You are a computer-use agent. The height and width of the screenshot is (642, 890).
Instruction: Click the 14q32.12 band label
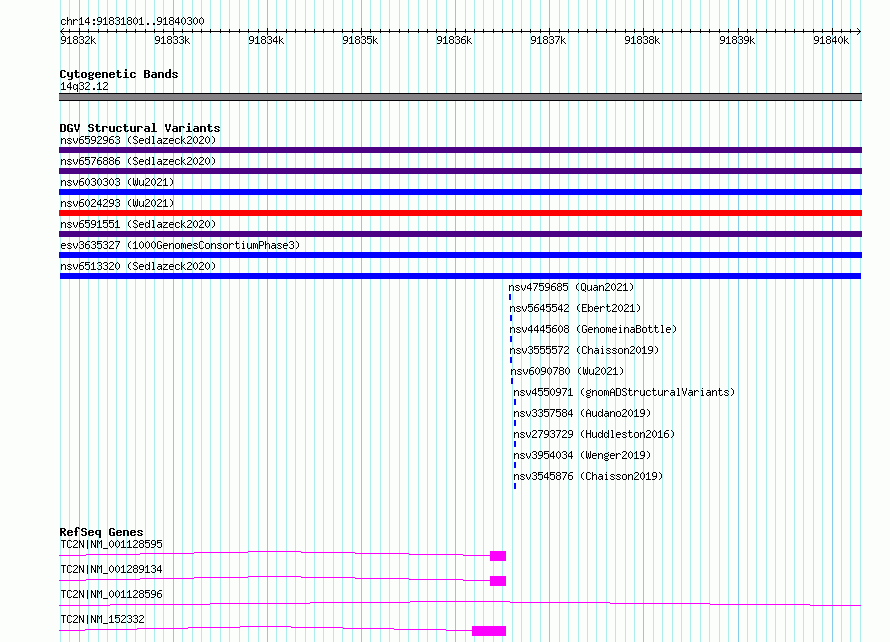(84, 86)
